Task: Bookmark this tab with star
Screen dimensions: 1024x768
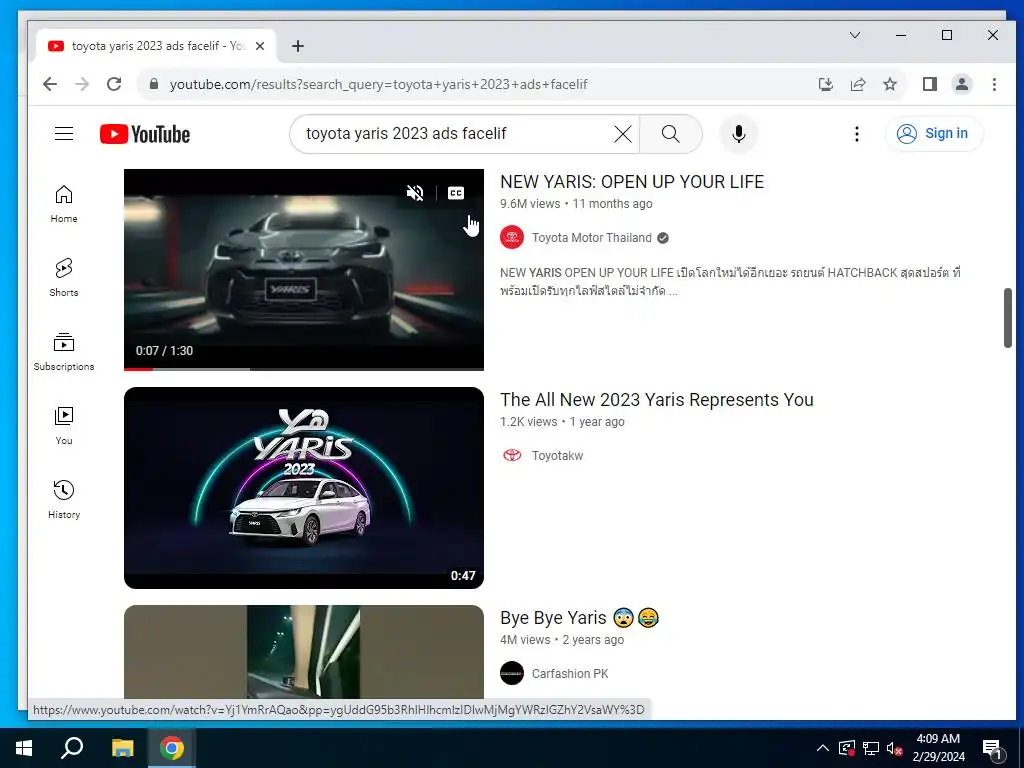Action: [x=889, y=84]
